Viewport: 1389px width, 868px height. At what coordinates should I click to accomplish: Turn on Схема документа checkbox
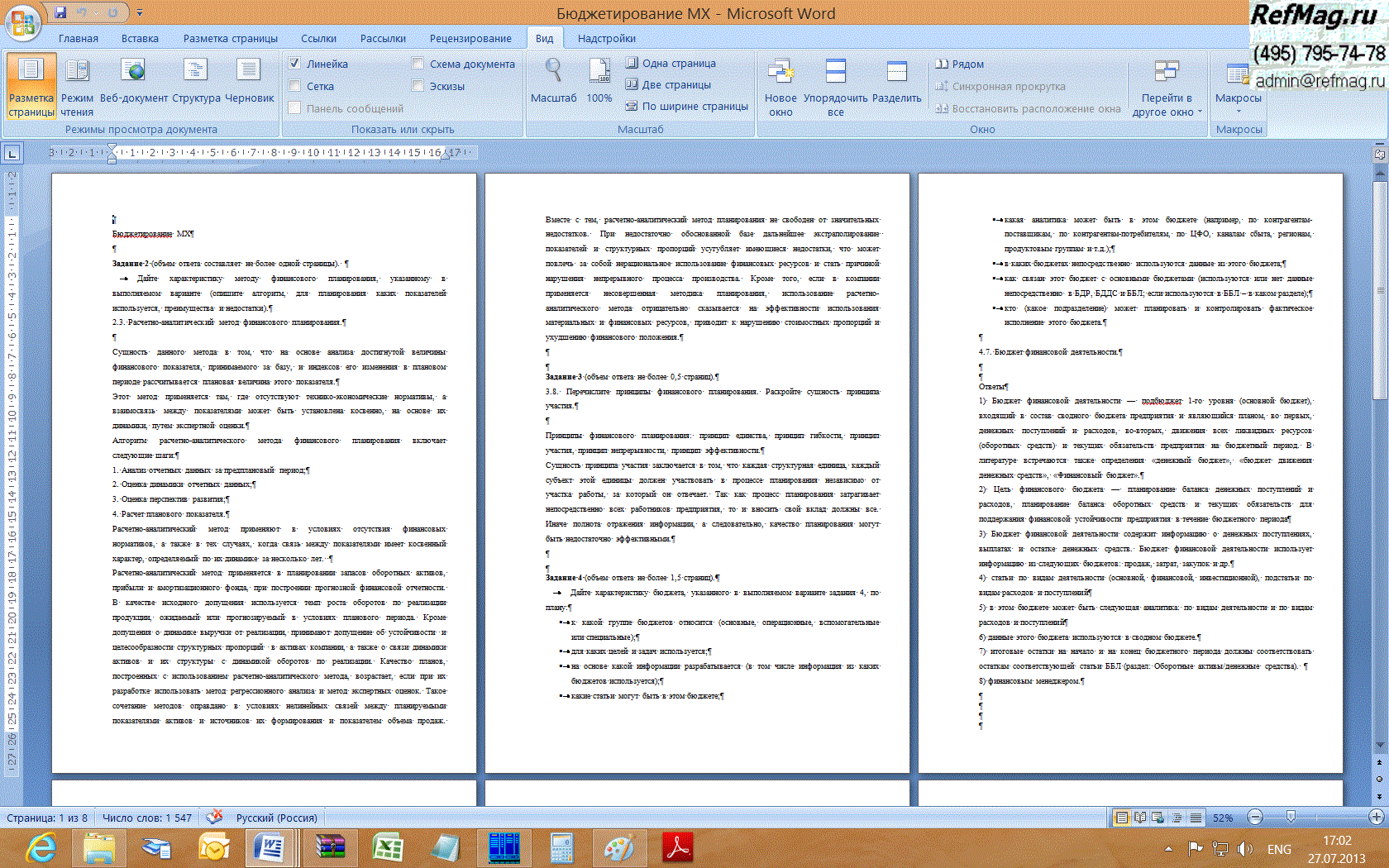(x=418, y=64)
